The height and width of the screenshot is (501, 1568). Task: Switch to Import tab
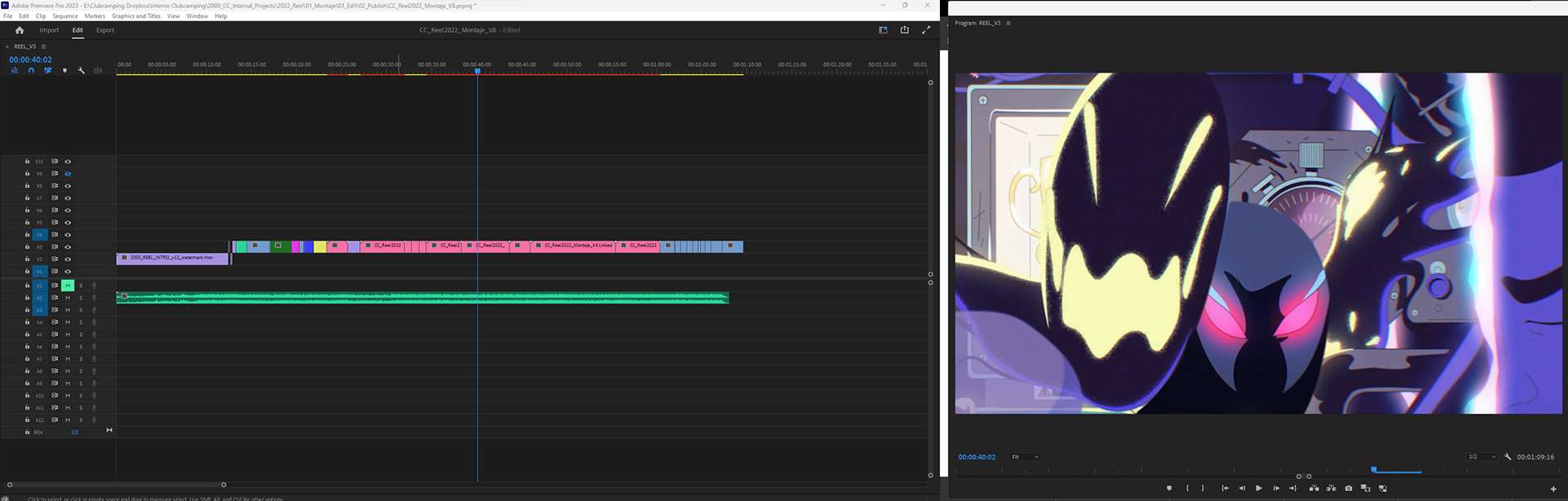tap(49, 30)
